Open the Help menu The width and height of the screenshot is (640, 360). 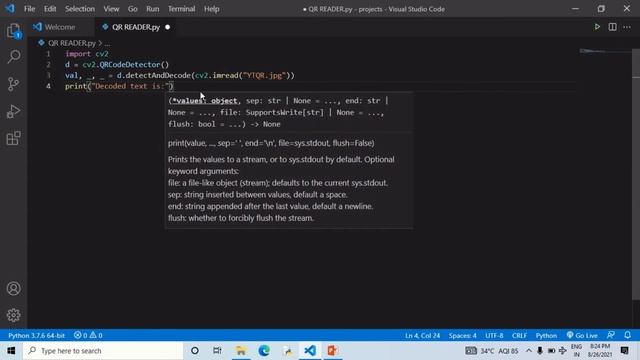pos(211,9)
